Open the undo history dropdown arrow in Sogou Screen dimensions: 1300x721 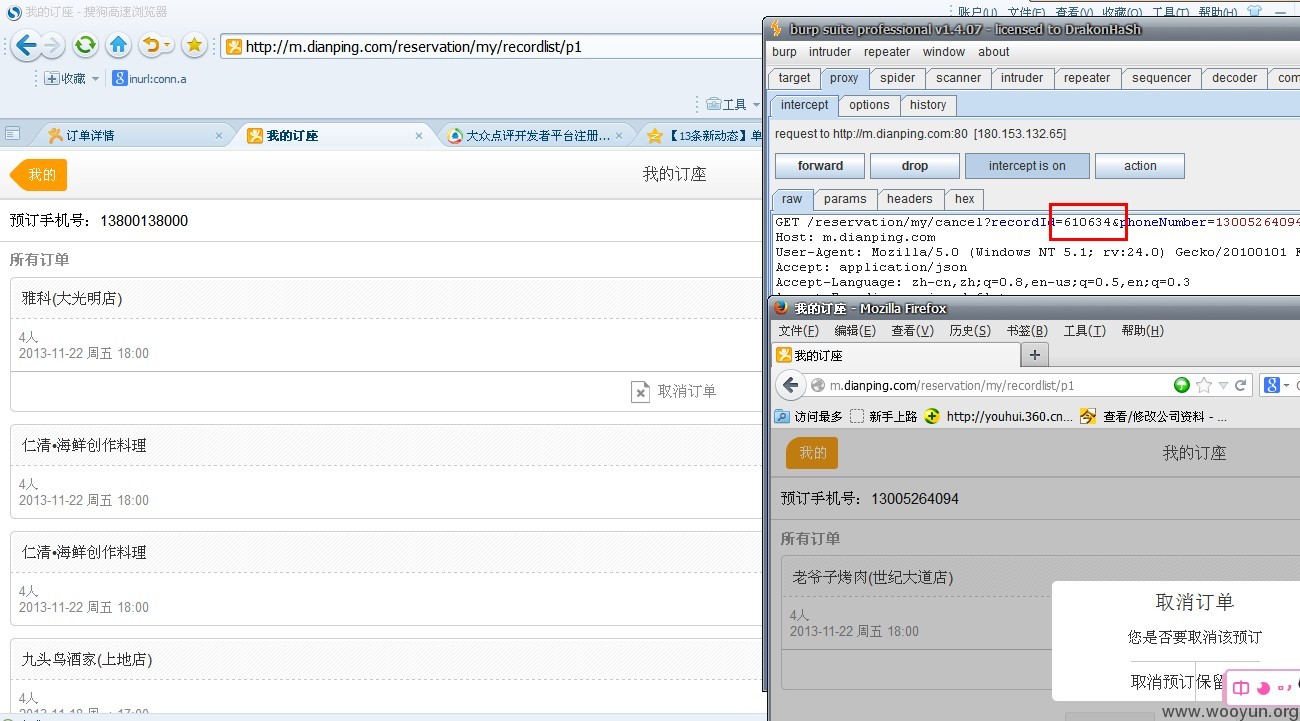click(x=168, y=46)
